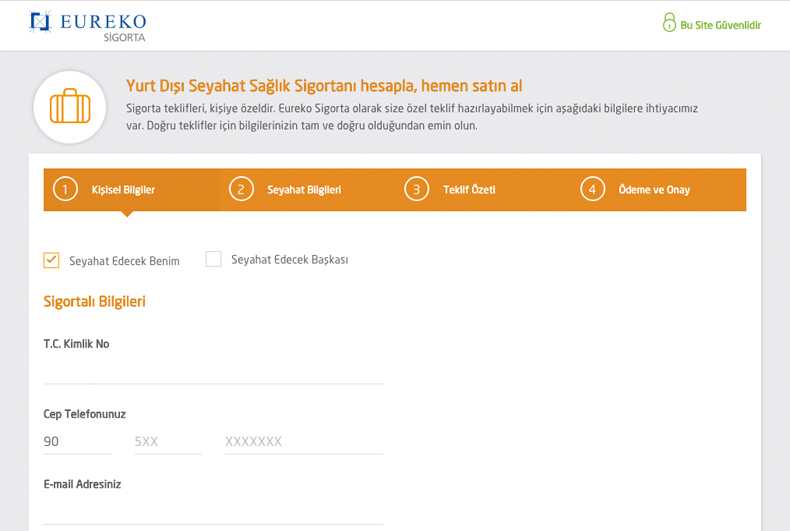790x531 pixels.
Task: Check the Seyahat Edecek Başkası checkbox
Action: (214, 259)
